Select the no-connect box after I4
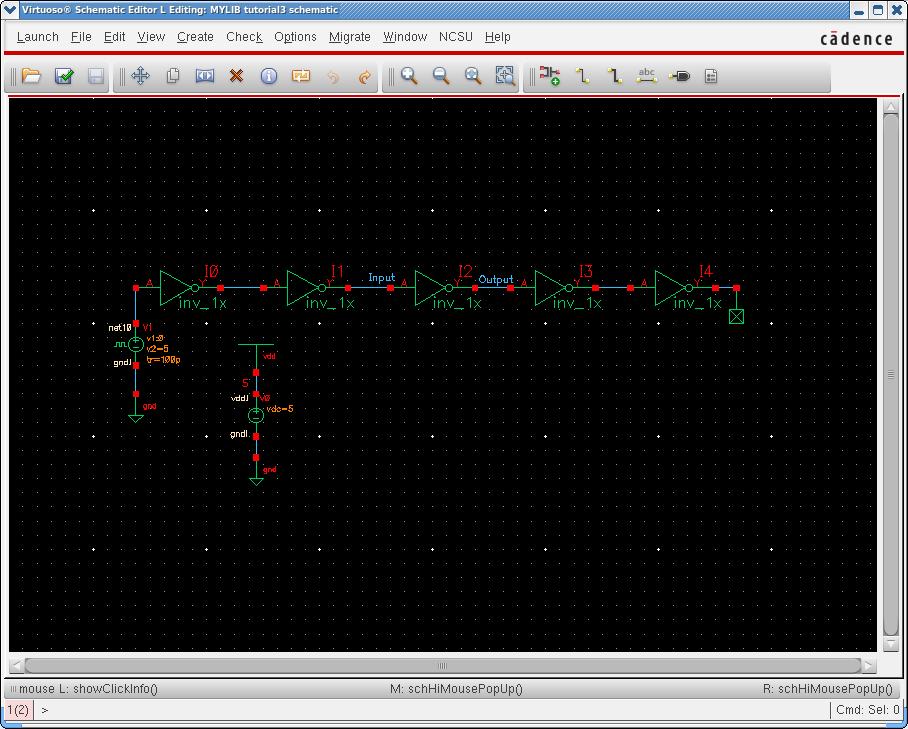The image size is (908, 729). pos(736,316)
